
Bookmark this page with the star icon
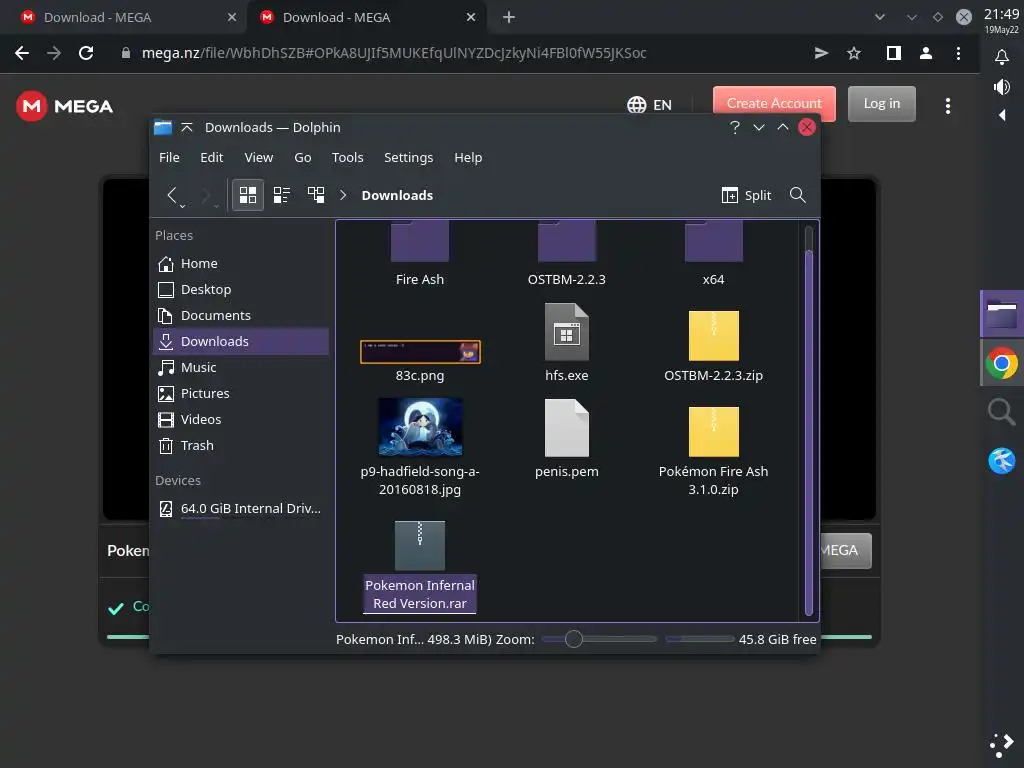pyautogui.click(x=854, y=53)
